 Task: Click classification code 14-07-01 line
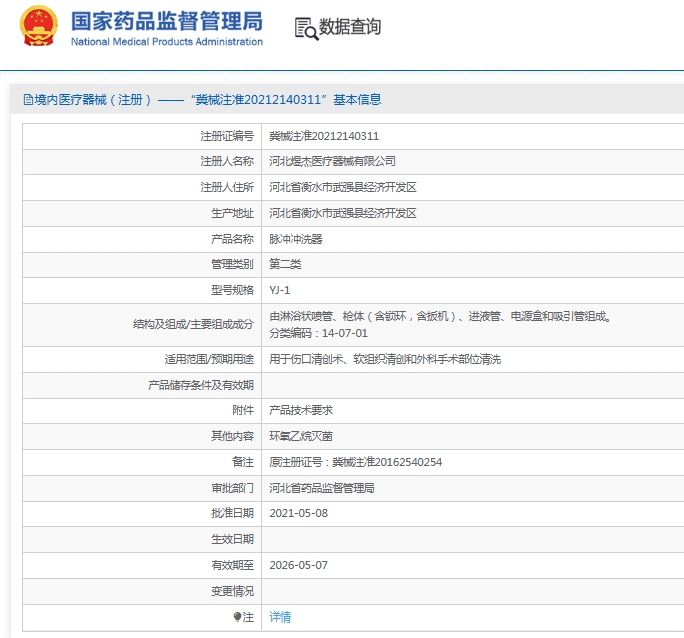(318, 333)
